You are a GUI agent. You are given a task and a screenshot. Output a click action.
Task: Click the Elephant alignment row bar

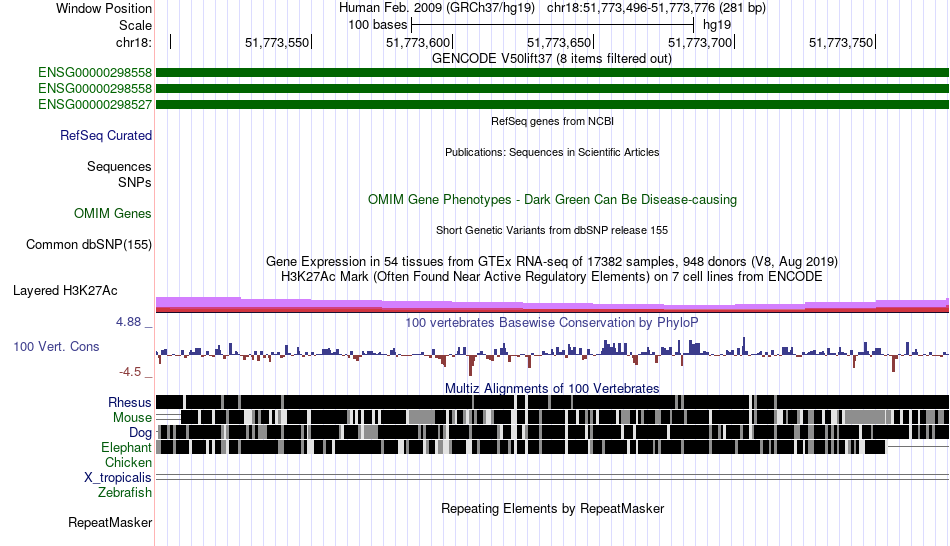click(x=521, y=447)
